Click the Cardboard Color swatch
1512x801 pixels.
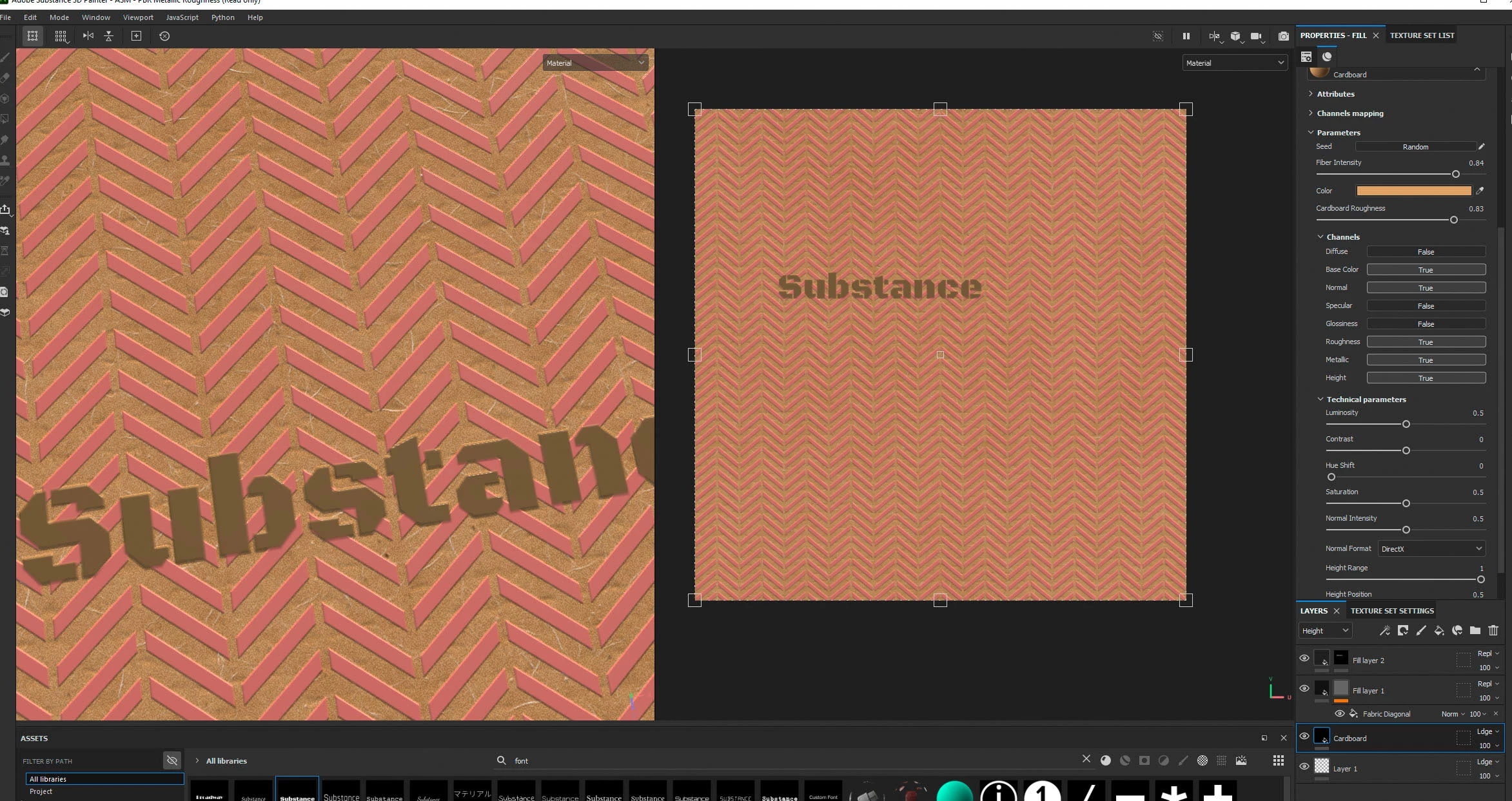tap(1413, 190)
